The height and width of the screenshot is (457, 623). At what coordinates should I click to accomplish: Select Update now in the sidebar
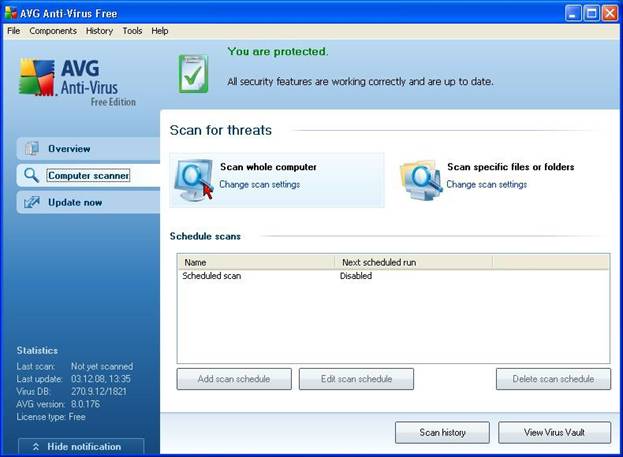tap(88, 202)
